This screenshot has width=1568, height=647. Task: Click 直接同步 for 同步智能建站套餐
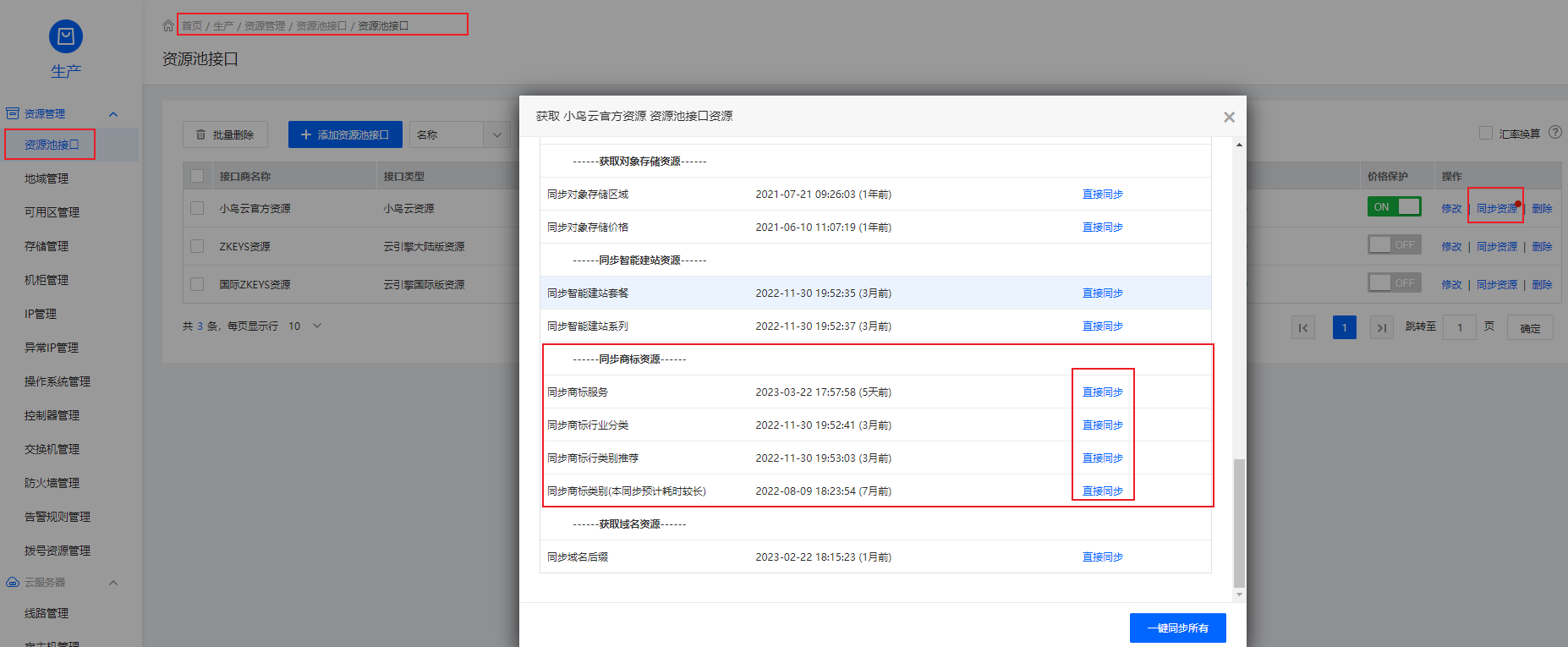tap(1103, 293)
